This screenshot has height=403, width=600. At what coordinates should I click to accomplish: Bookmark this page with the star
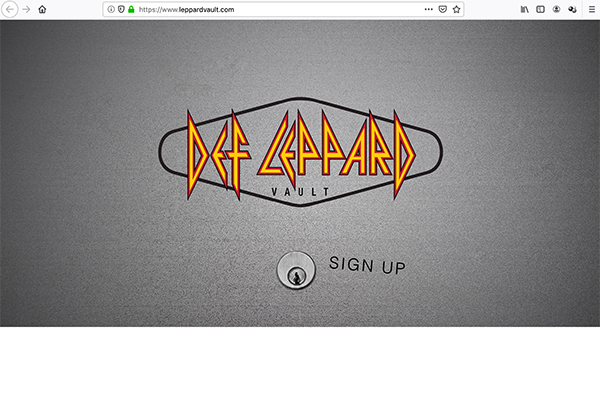click(456, 9)
